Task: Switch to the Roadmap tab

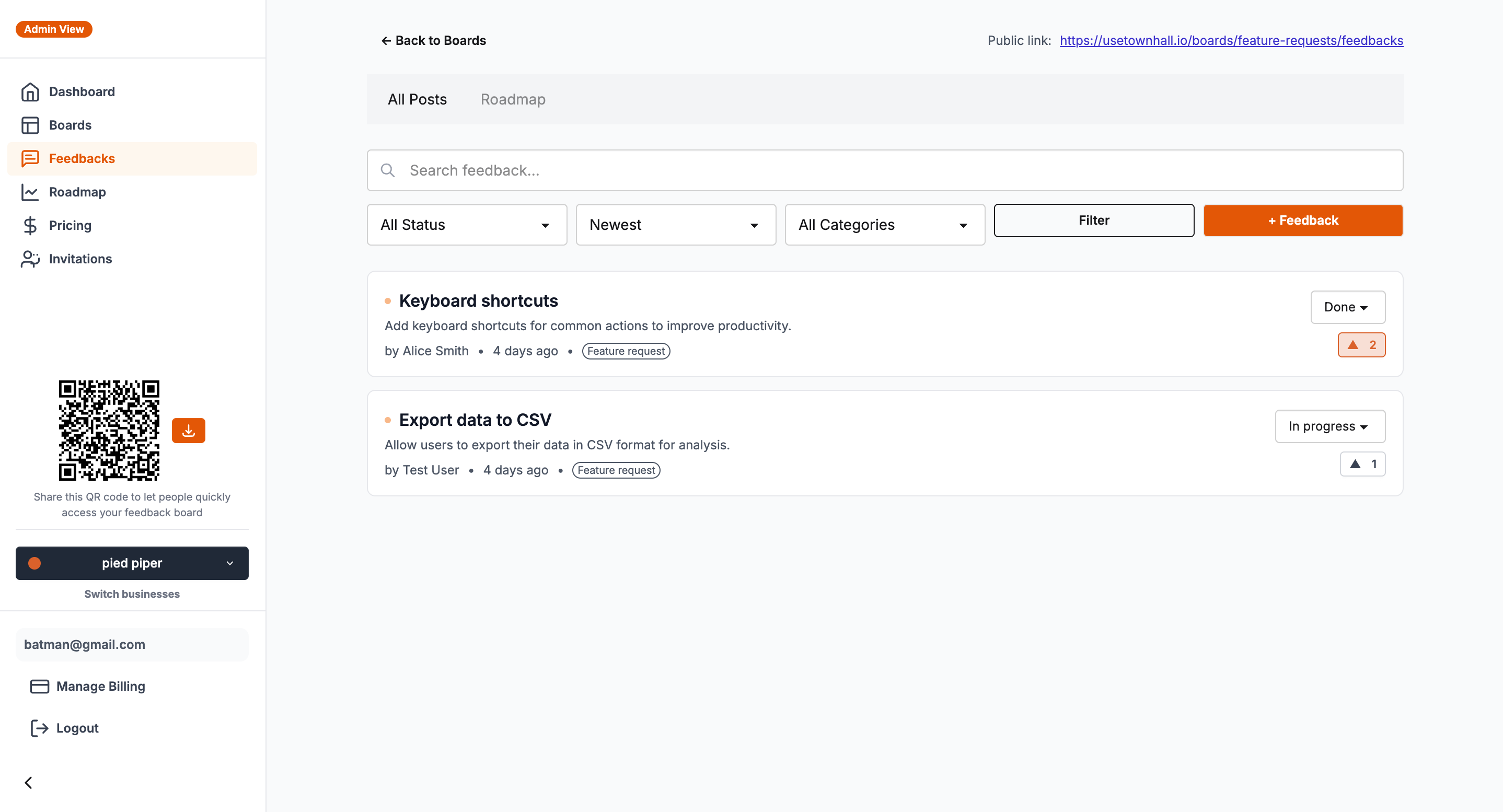Action: click(513, 99)
